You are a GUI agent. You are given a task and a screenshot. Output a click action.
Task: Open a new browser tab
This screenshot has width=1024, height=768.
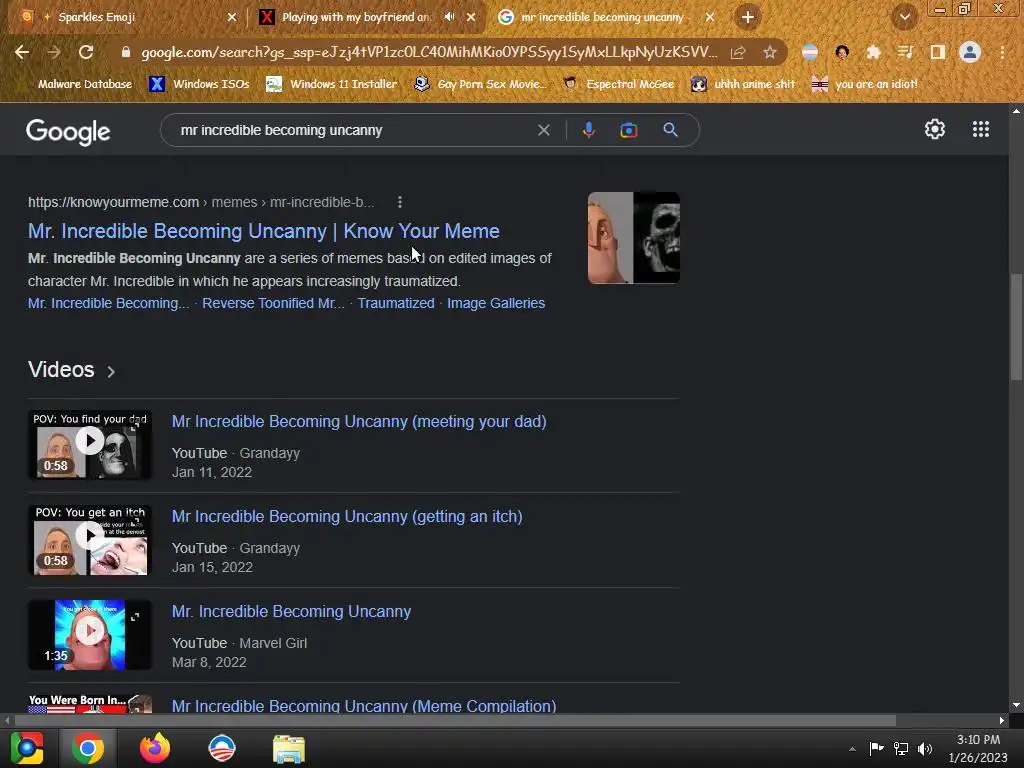pos(748,17)
